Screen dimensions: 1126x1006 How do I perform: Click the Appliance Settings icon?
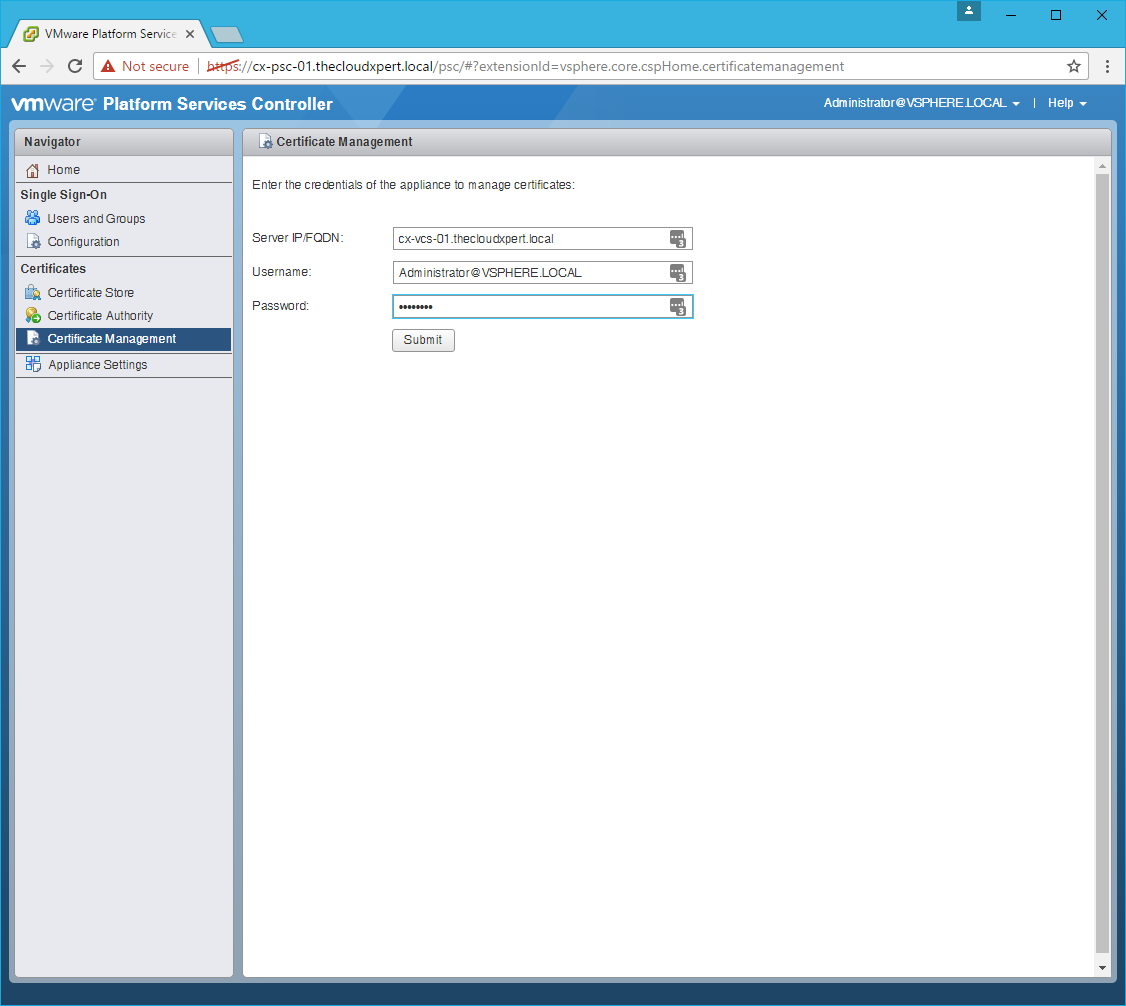33,364
